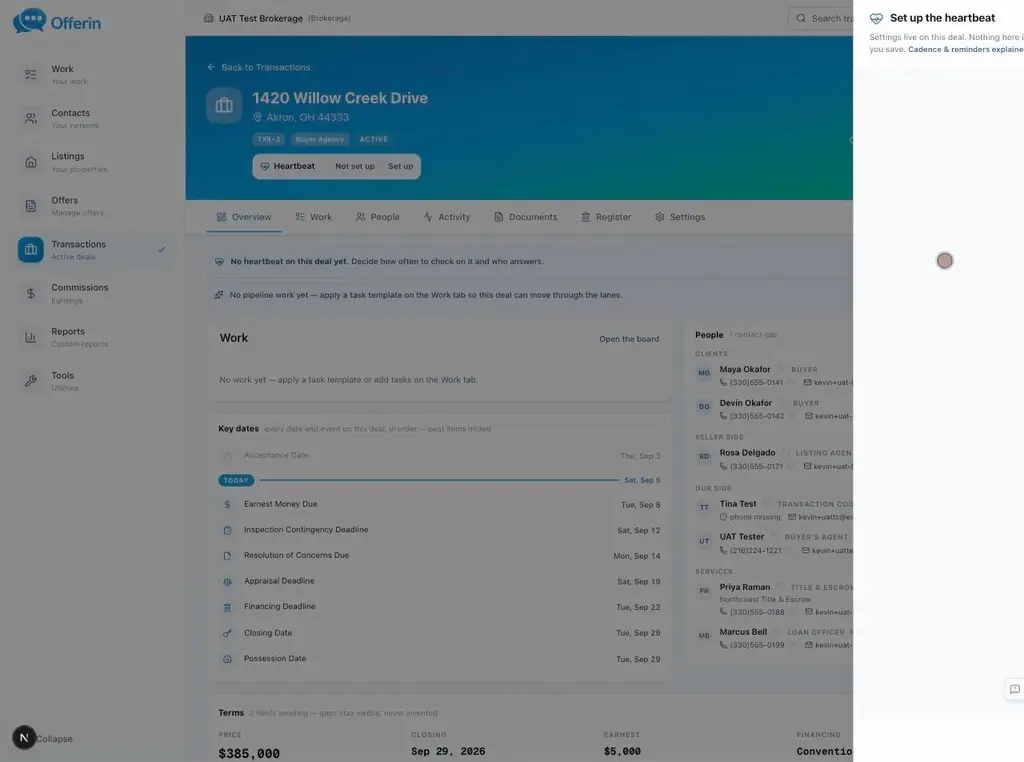The height and width of the screenshot is (762, 1024).
Task: Open Priya Raman contact
Action: click(745, 587)
